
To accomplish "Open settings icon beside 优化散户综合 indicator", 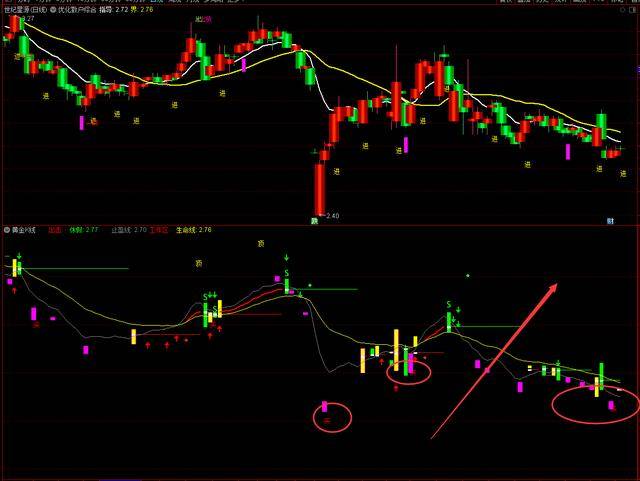I will [x=53, y=10].
